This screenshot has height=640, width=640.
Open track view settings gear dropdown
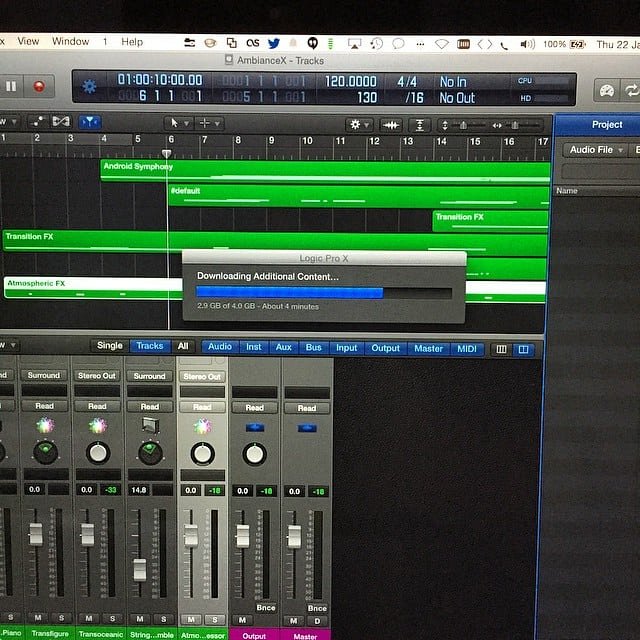[358, 124]
